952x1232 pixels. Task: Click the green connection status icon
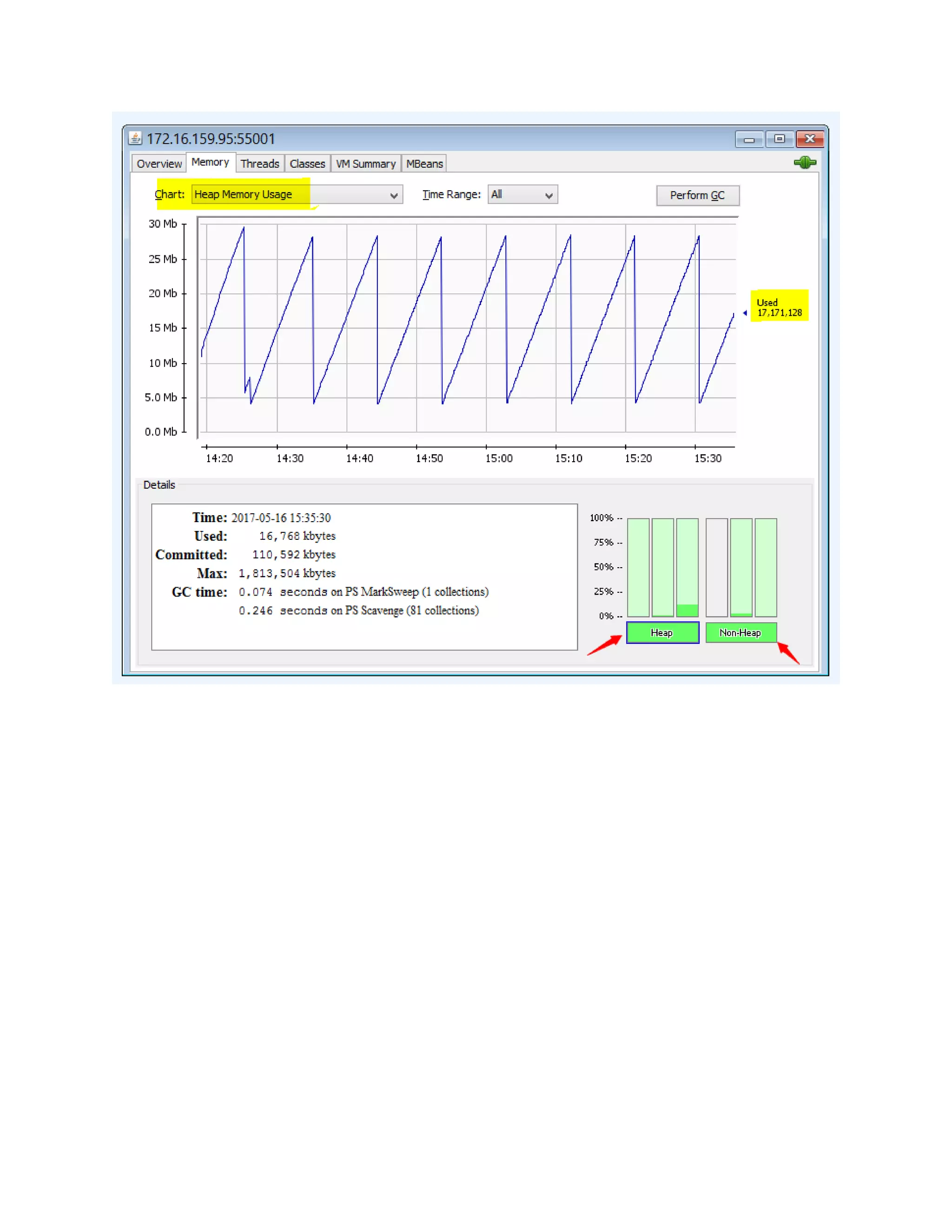coord(805,163)
